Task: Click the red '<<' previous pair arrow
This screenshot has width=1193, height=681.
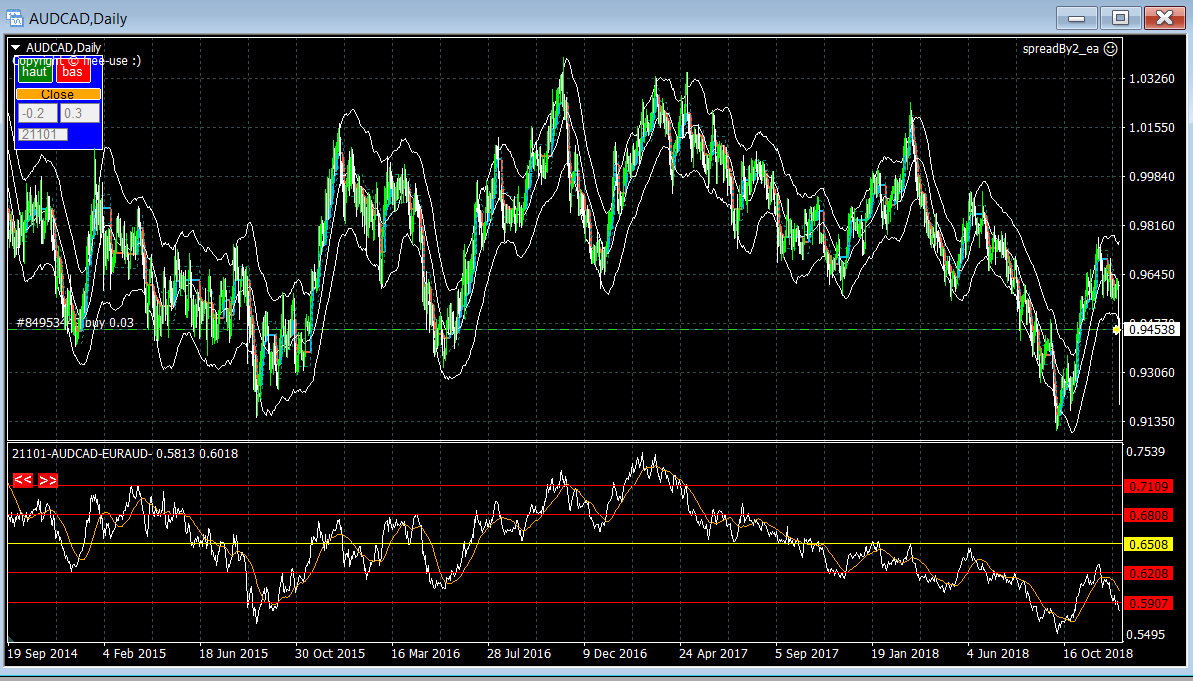Action: point(23,481)
